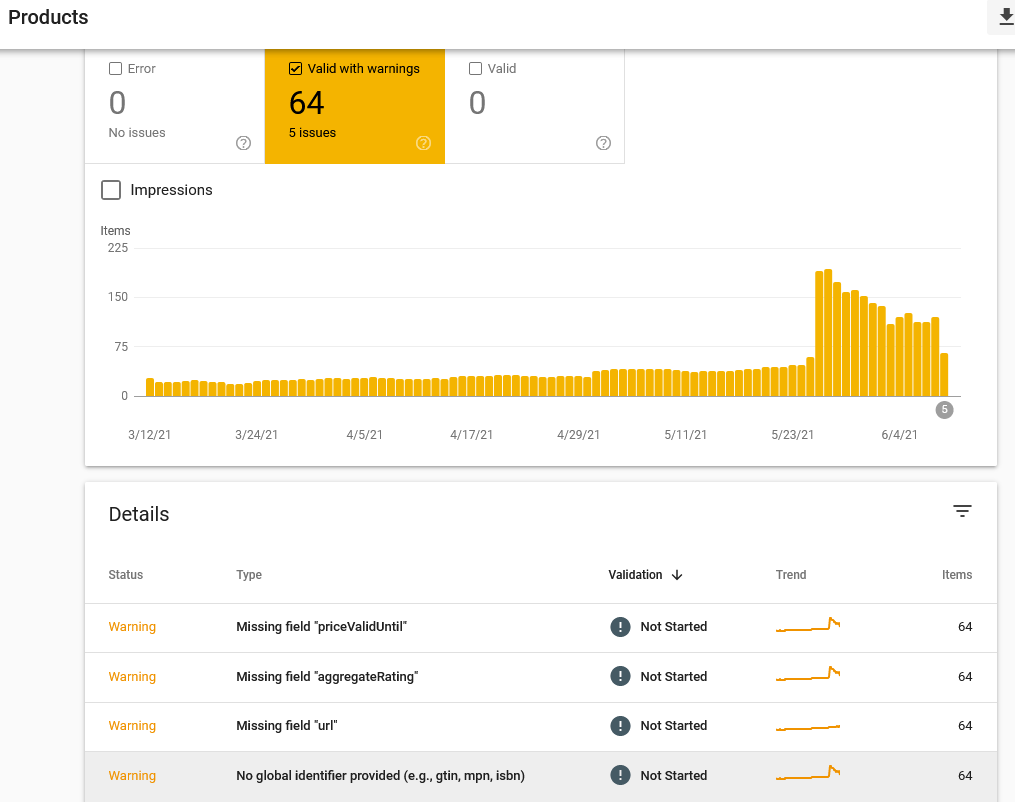This screenshot has width=1015, height=802.
Task: Click help icon in the Error card
Action: click(x=243, y=143)
